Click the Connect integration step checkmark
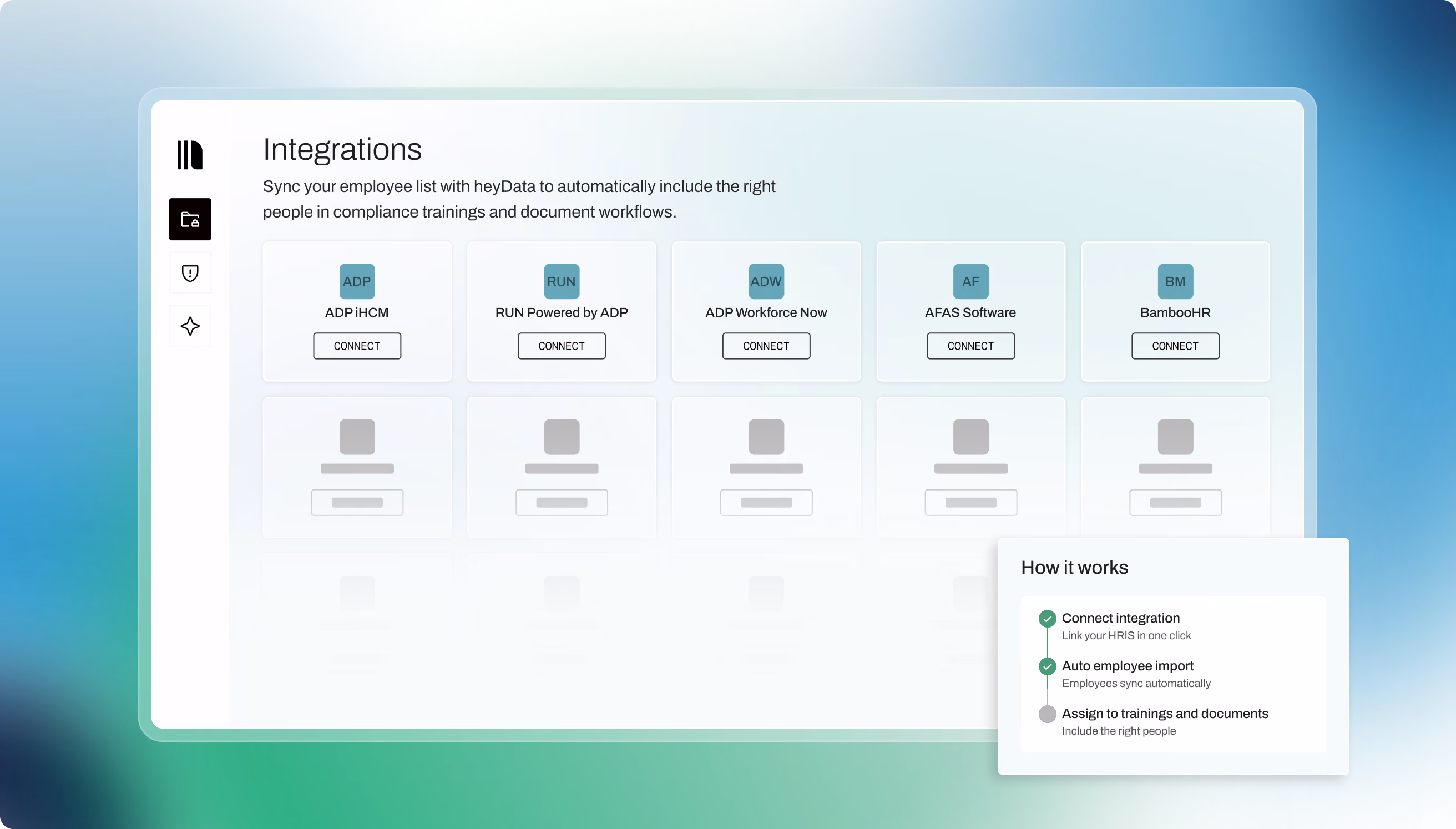The height and width of the screenshot is (829, 1456). pos(1047,618)
